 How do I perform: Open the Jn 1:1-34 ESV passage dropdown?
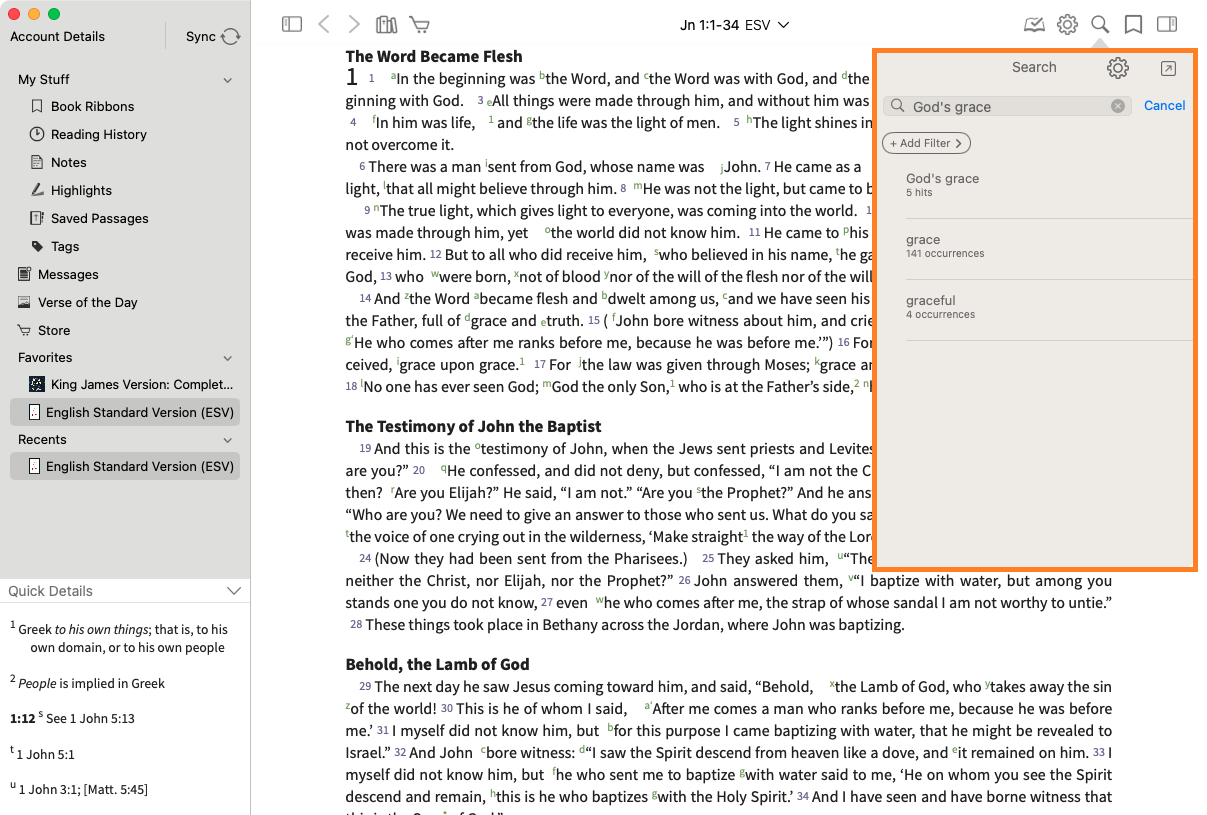(x=735, y=24)
